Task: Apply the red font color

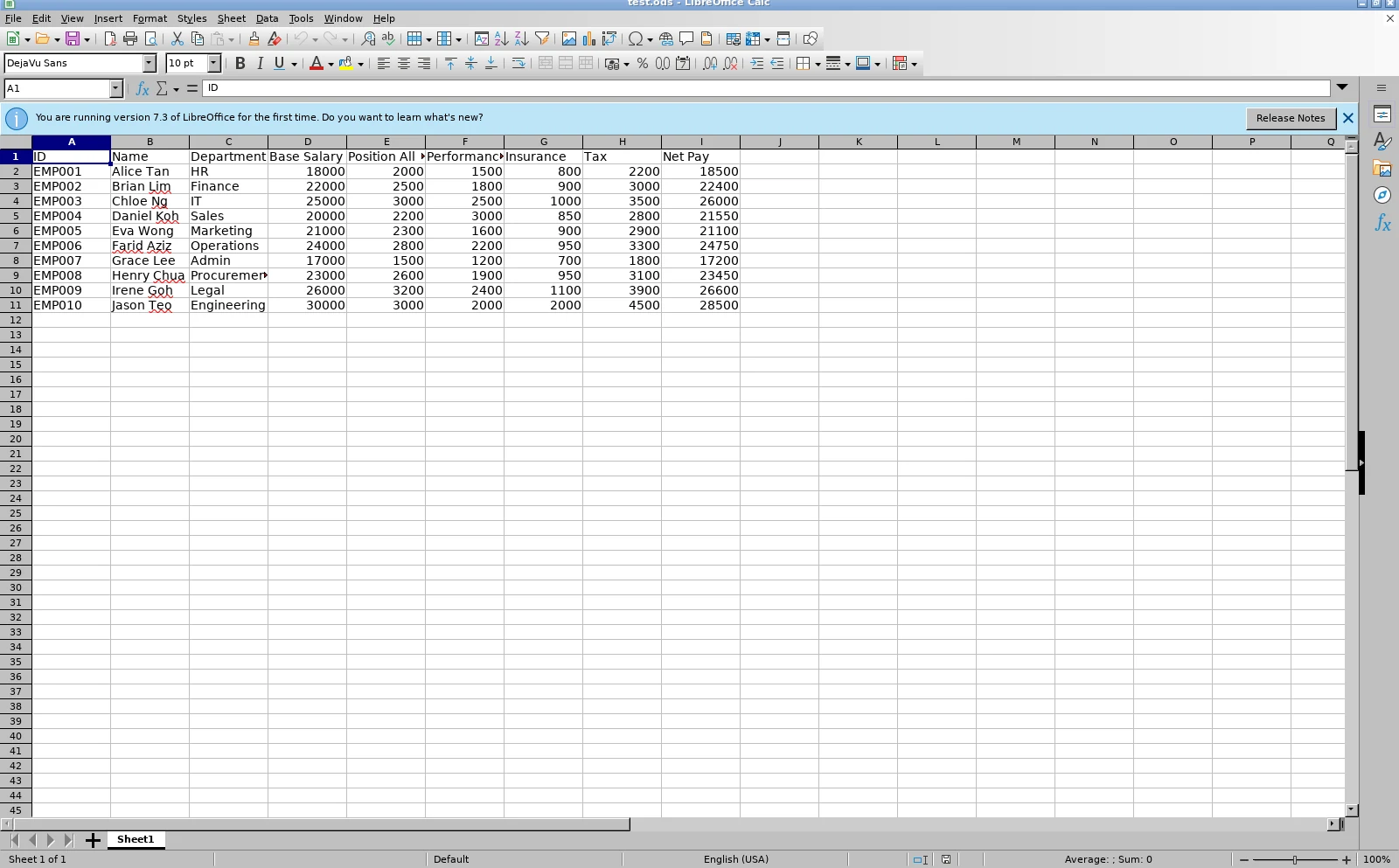Action: (x=317, y=64)
